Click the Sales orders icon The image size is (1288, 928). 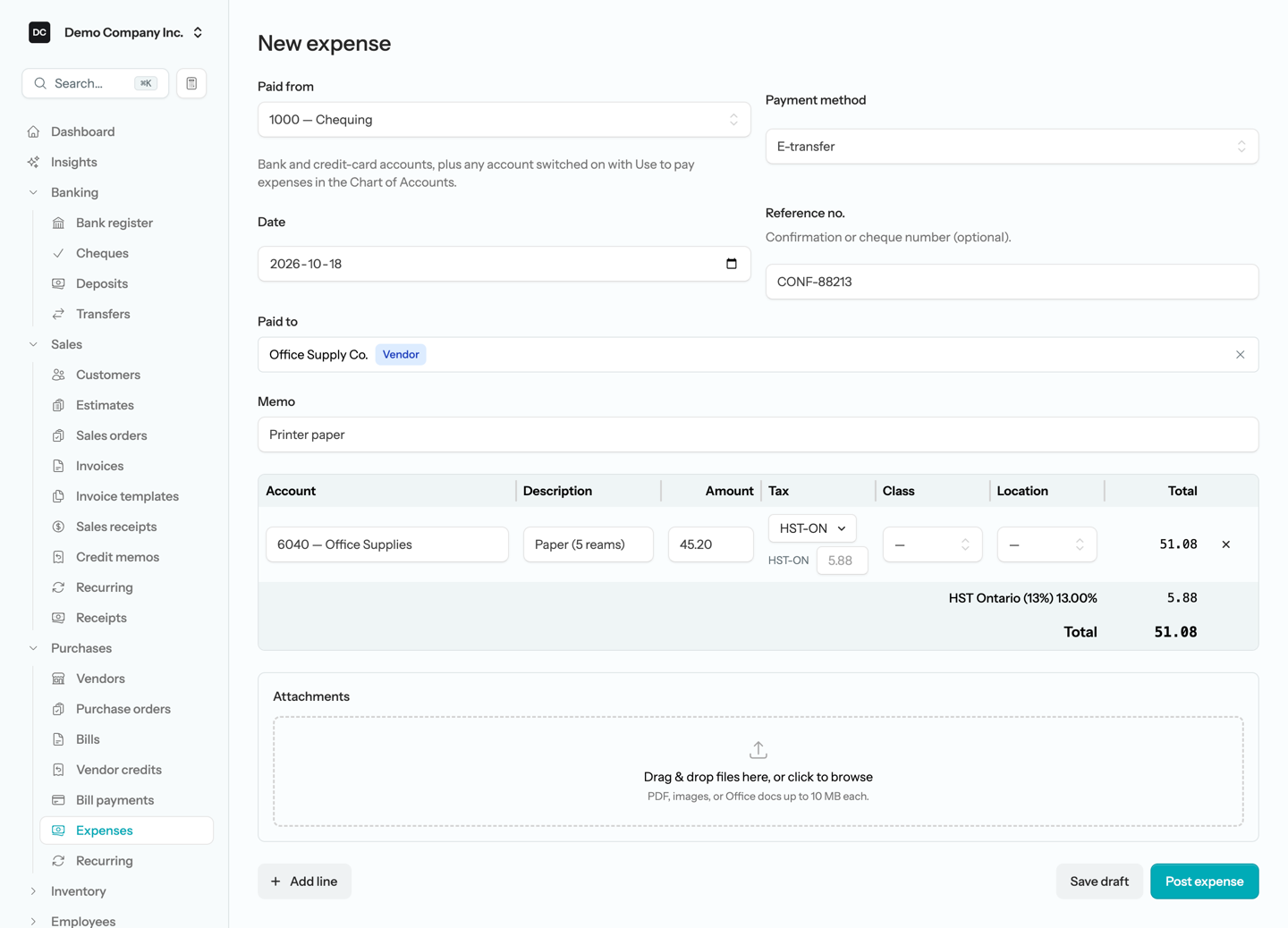point(58,435)
